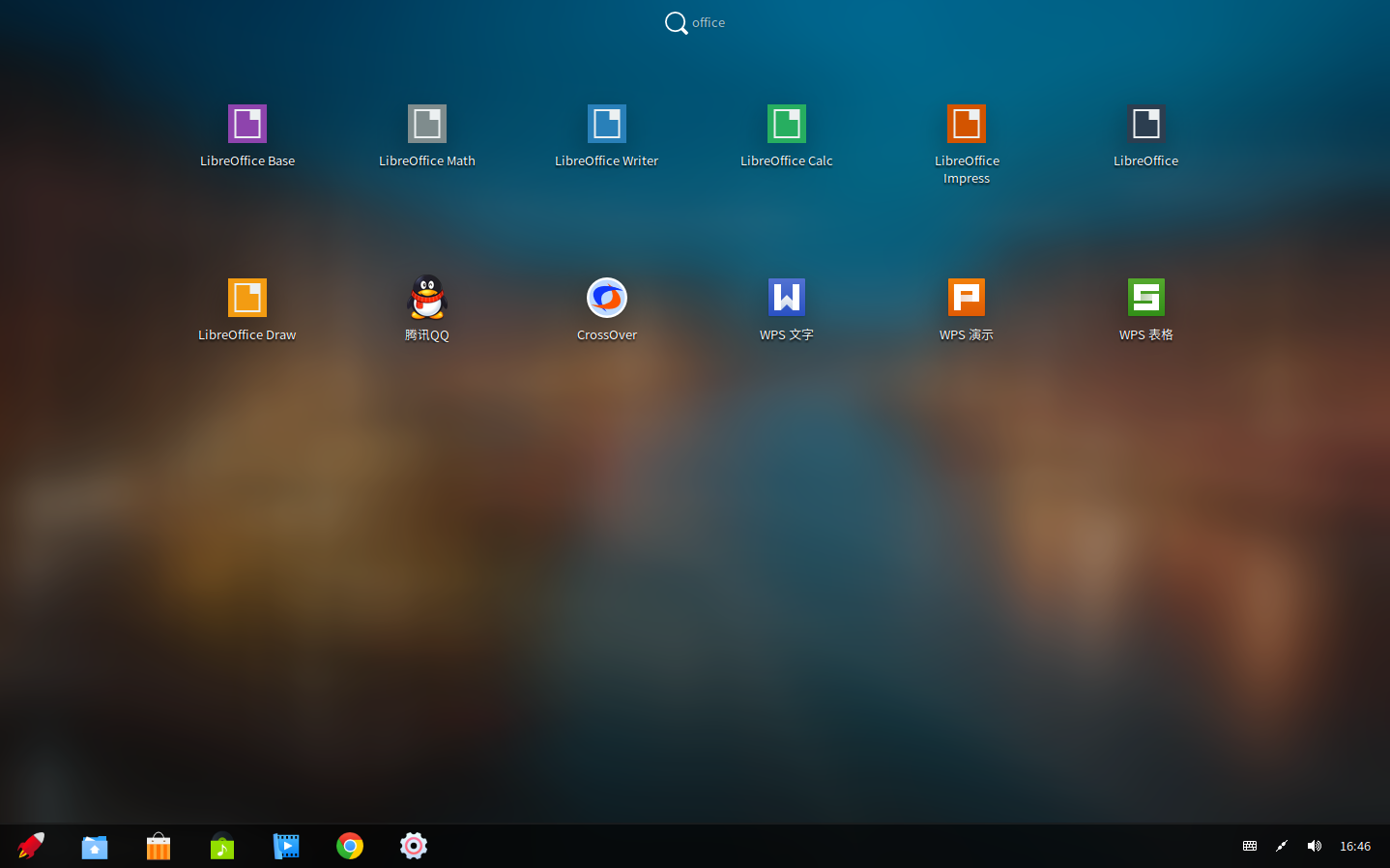Viewport: 1390px width, 868px height.
Task: Launch the music player from dock
Action: (222, 847)
